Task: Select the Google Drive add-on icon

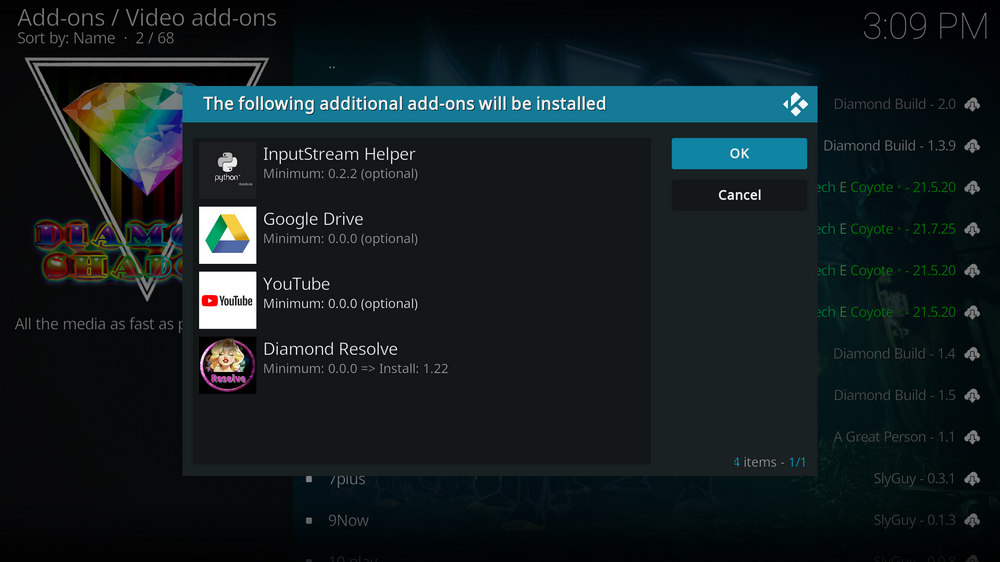Action: (x=228, y=235)
